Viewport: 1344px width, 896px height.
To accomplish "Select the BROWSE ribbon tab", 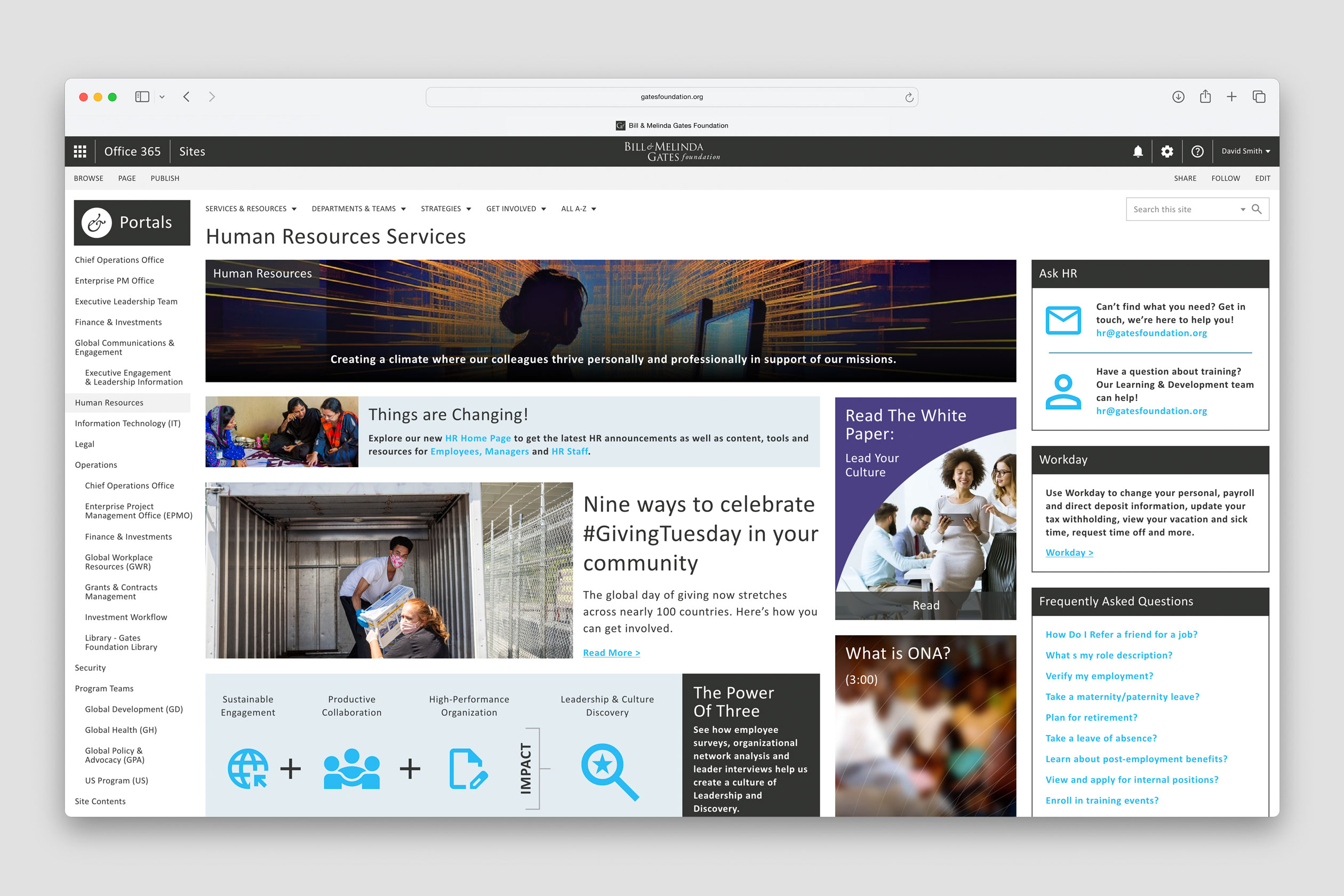I will click(89, 178).
